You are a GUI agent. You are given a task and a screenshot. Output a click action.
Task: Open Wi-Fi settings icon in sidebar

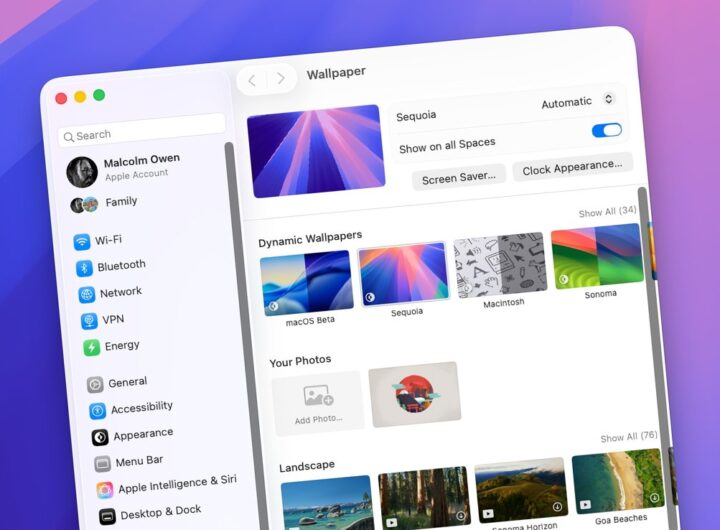pos(82,241)
